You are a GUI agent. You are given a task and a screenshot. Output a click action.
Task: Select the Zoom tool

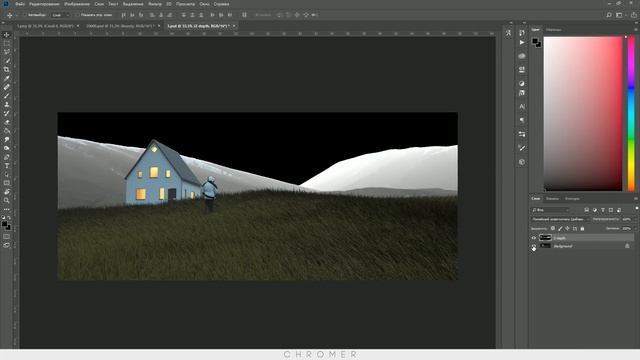7,200
